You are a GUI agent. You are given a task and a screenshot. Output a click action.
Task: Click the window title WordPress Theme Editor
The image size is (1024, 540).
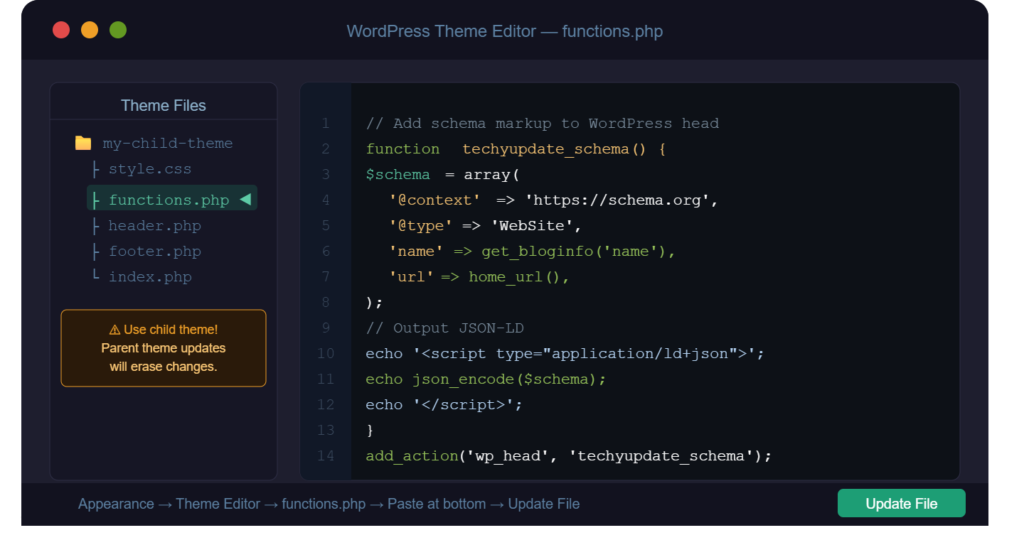(x=504, y=31)
